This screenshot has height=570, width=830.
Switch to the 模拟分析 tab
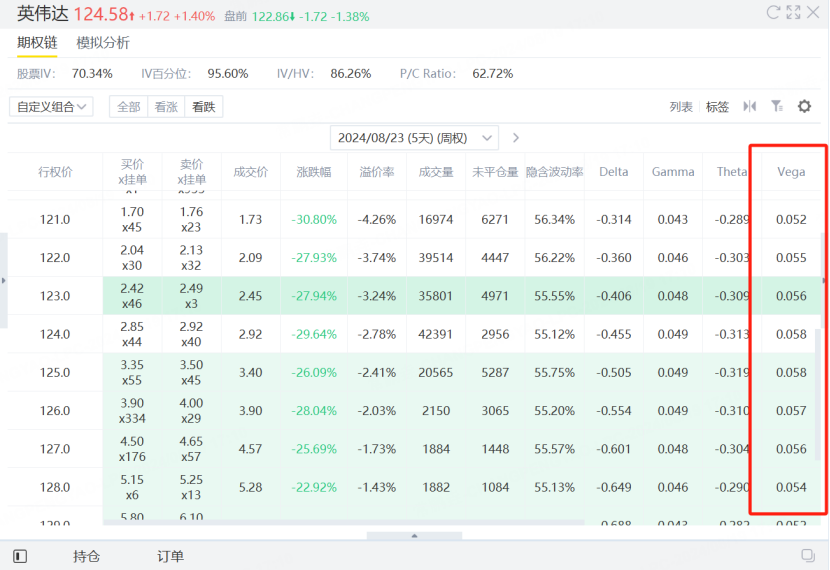click(103, 43)
